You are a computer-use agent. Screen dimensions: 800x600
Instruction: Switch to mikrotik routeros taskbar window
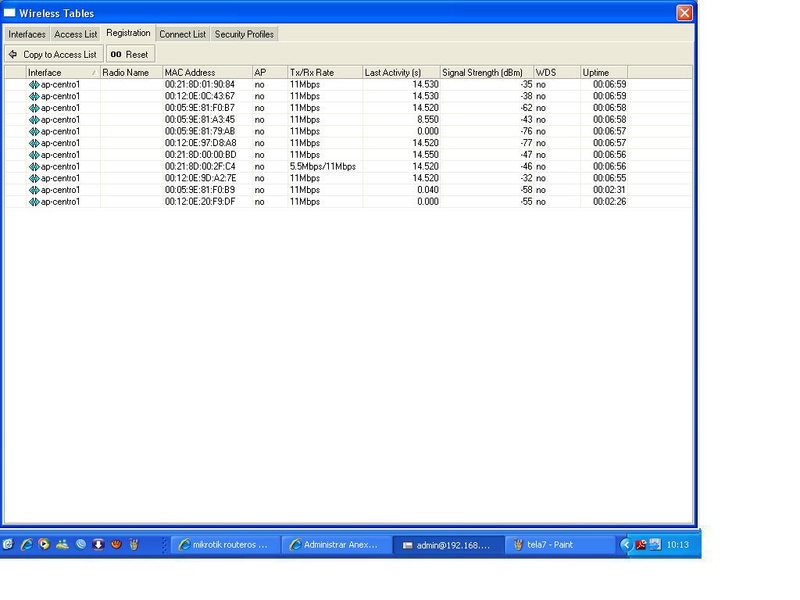(x=225, y=545)
